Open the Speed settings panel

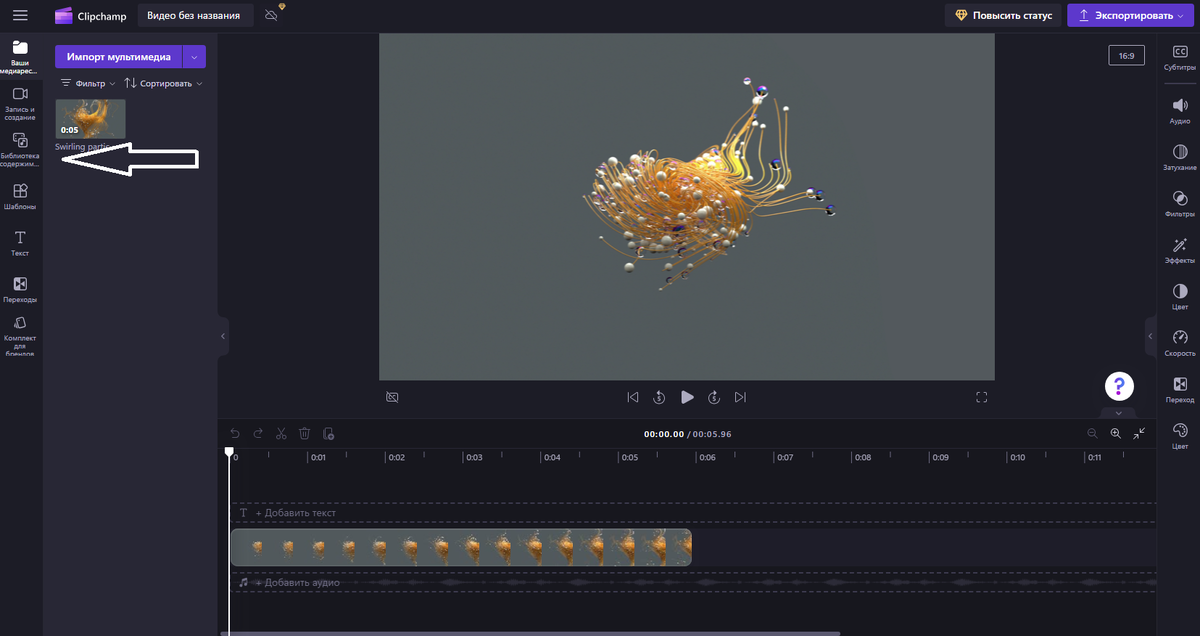pos(1179,343)
